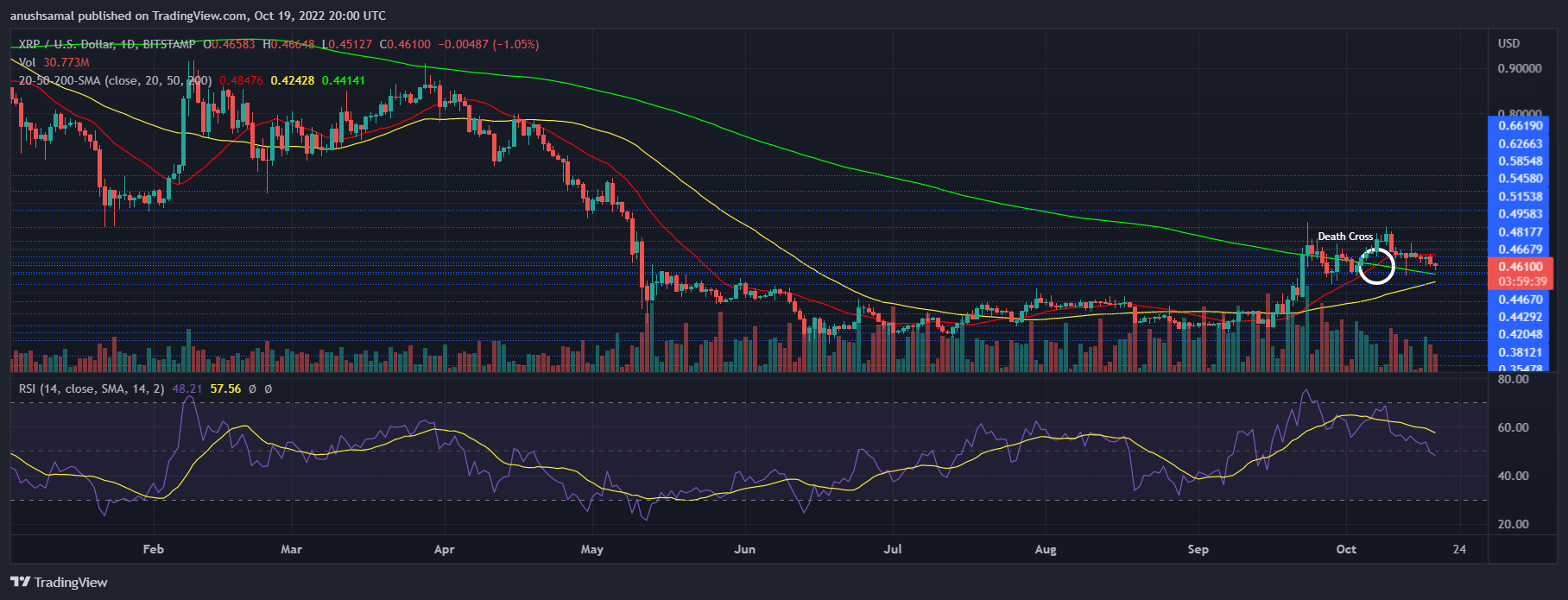Select the Vol 30.773M volume legend
Screen dimensions: 1568x600
pos(54,62)
